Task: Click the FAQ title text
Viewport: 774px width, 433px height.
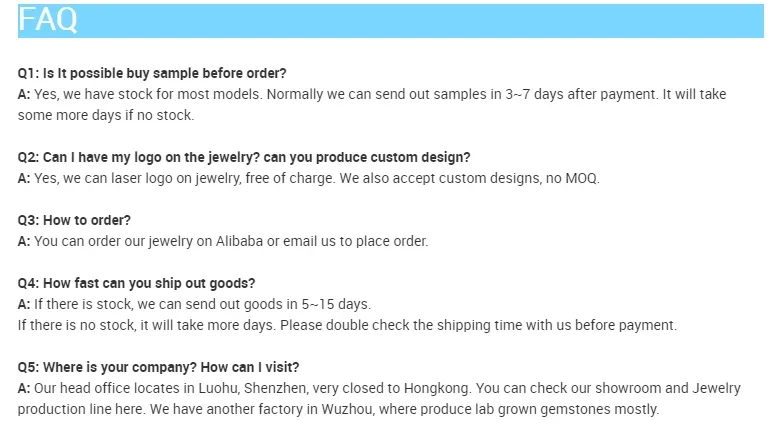Action: (x=48, y=20)
